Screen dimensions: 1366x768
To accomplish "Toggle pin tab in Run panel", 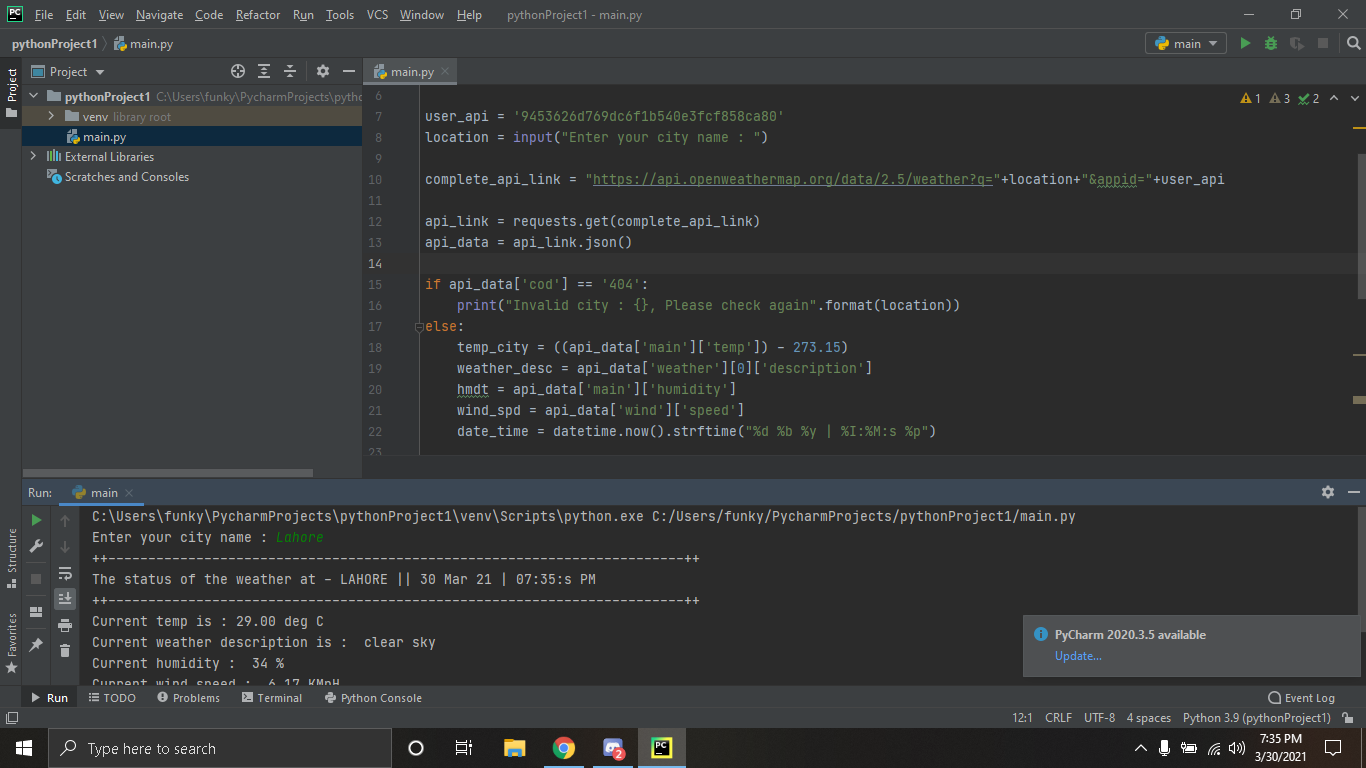I will 36,645.
